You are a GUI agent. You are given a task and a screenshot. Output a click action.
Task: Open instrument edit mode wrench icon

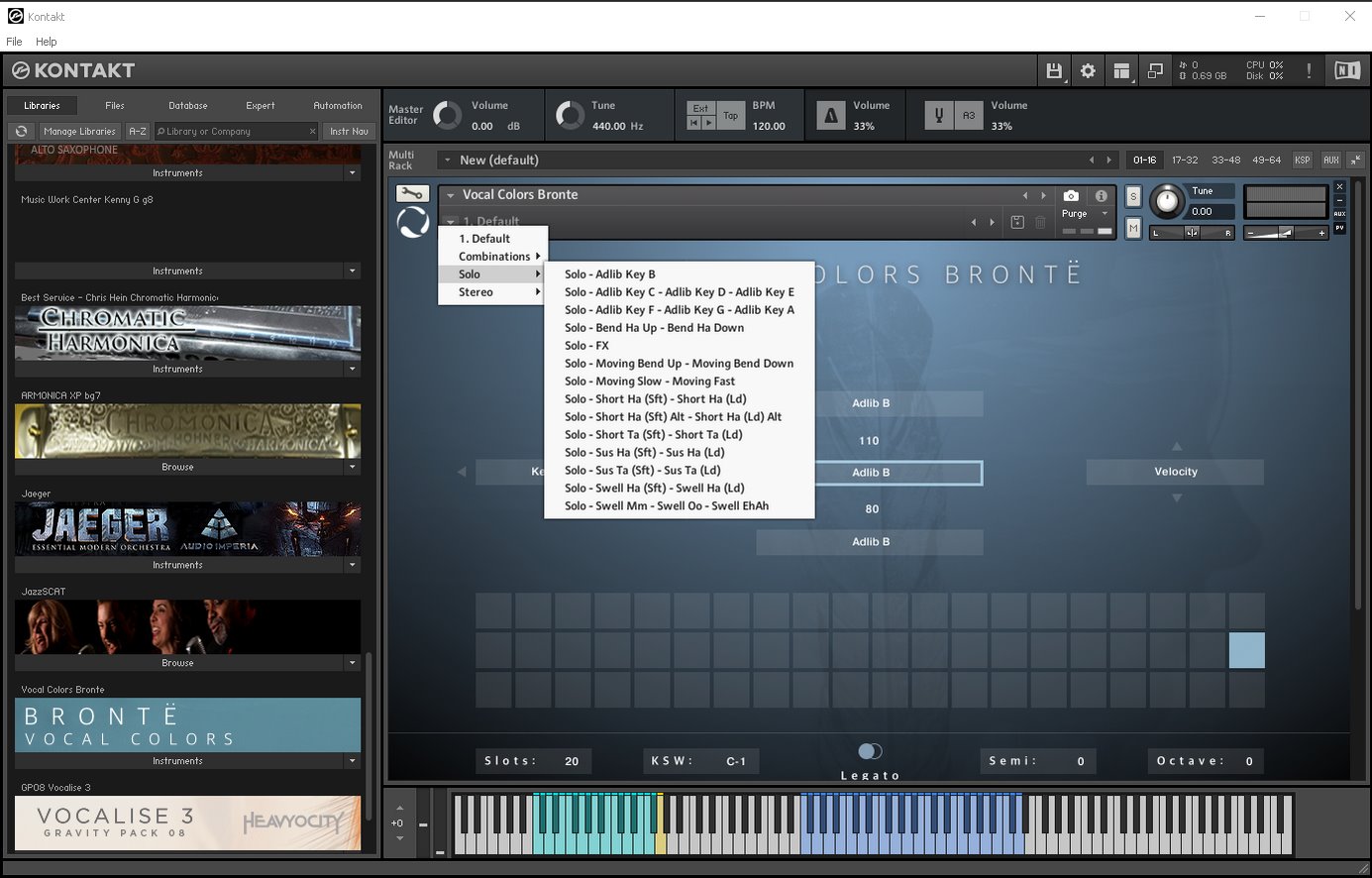(x=412, y=194)
